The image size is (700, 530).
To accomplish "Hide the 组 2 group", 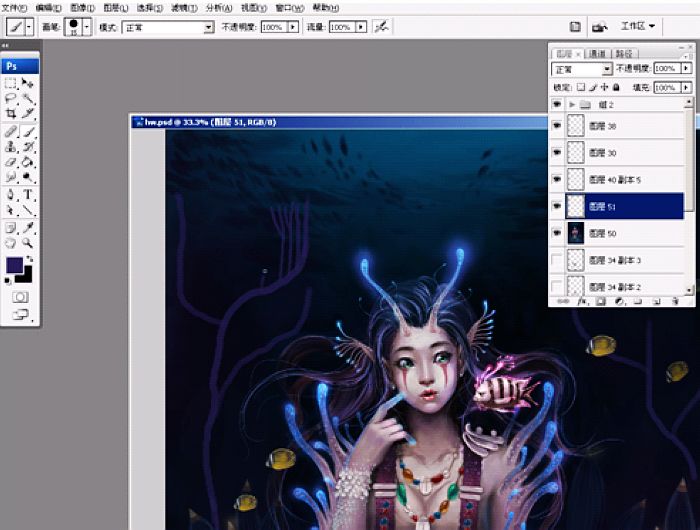I will tap(557, 104).
